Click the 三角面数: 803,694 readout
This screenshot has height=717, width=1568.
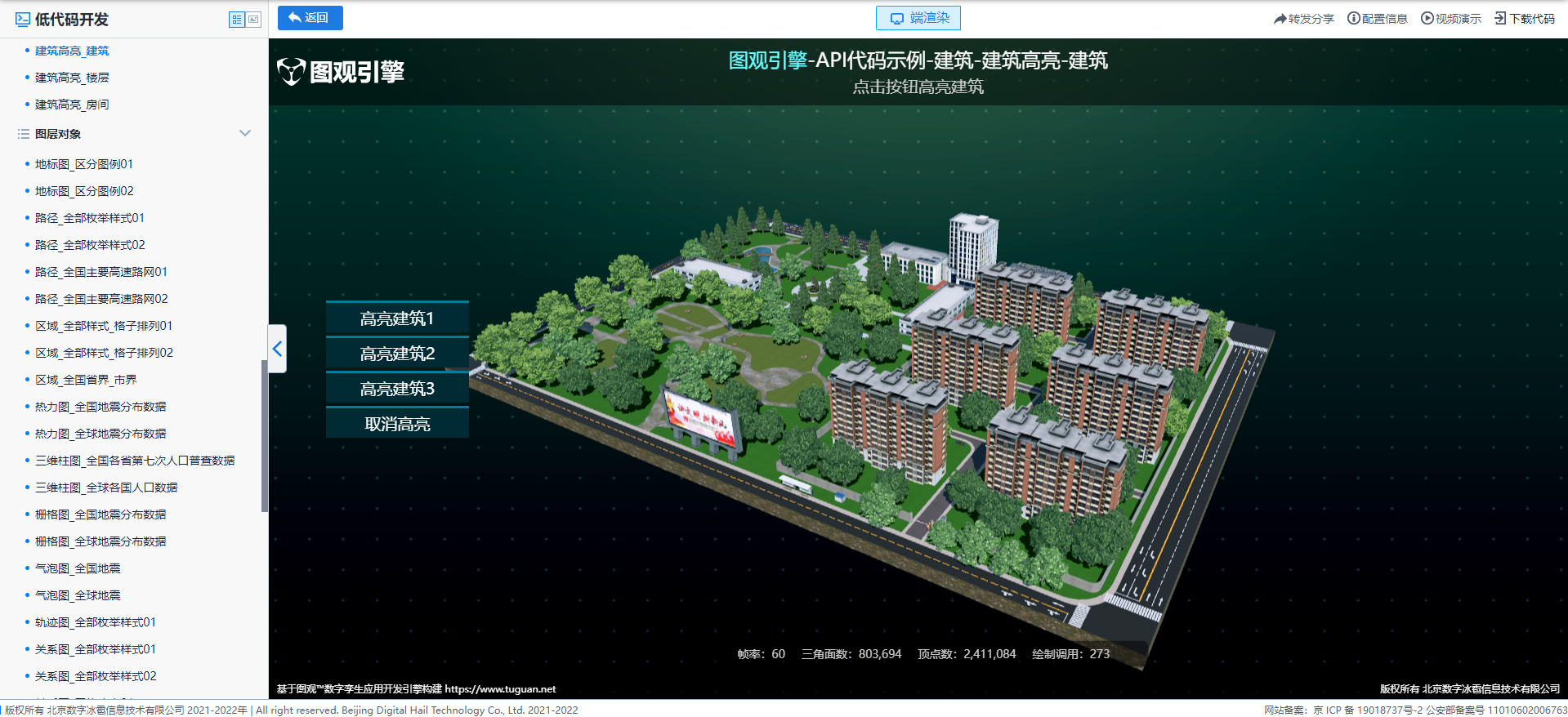[851, 654]
